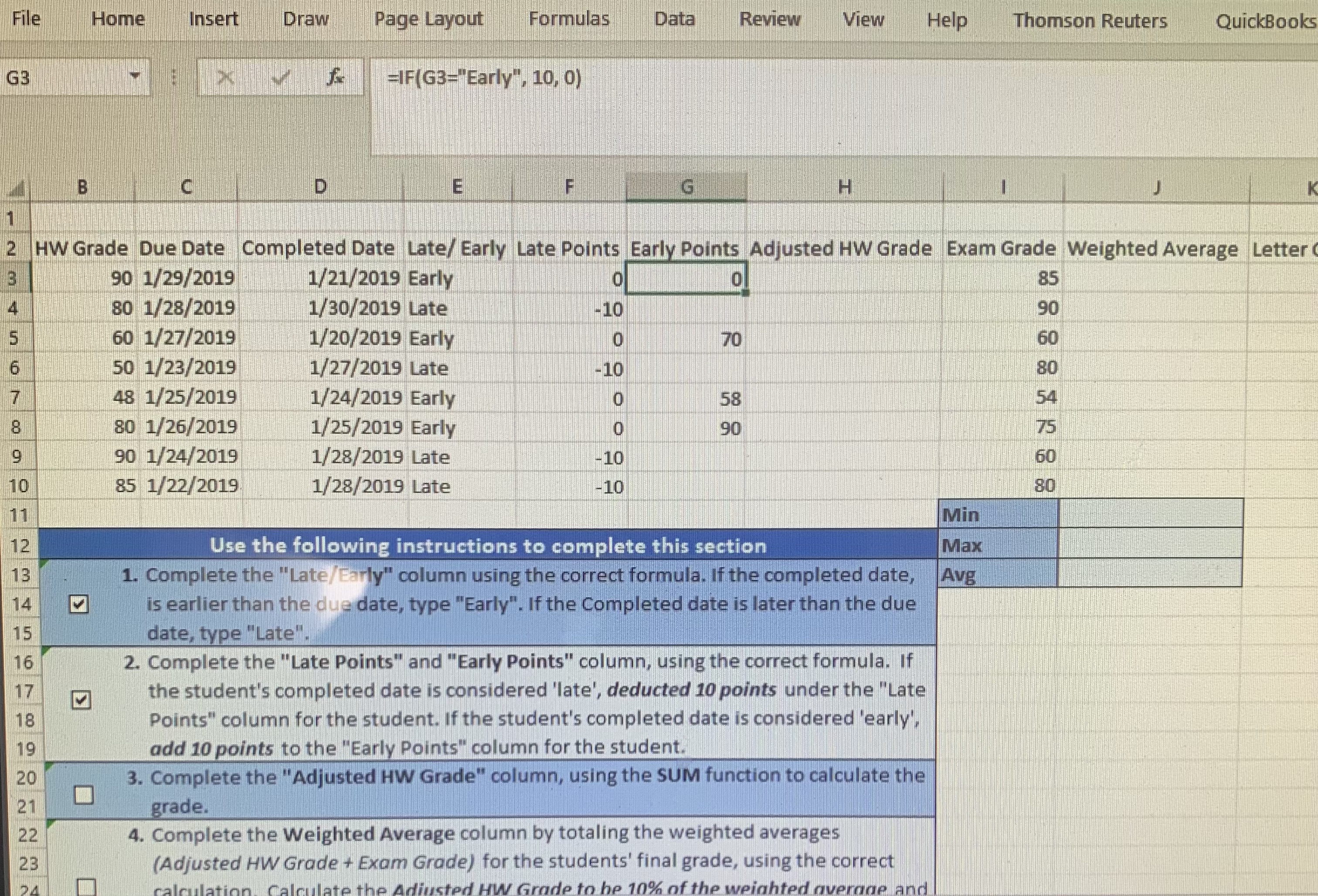Click the Select All corner button
This screenshot has height=896, width=1318.
pyautogui.click(x=16, y=187)
